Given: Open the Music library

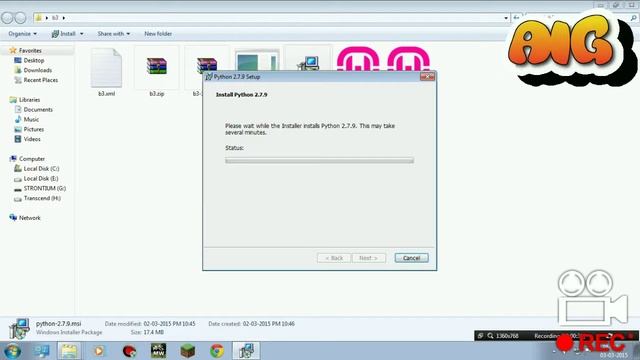Looking at the screenshot, I should [x=31, y=119].
